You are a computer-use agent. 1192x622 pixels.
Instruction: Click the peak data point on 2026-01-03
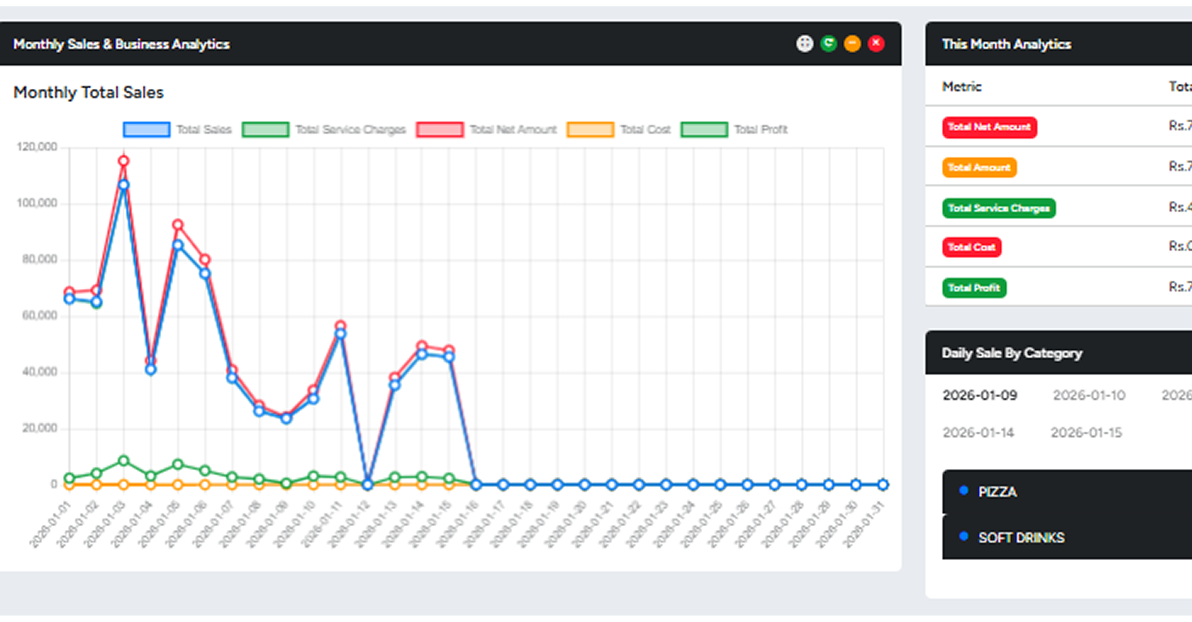pos(124,161)
